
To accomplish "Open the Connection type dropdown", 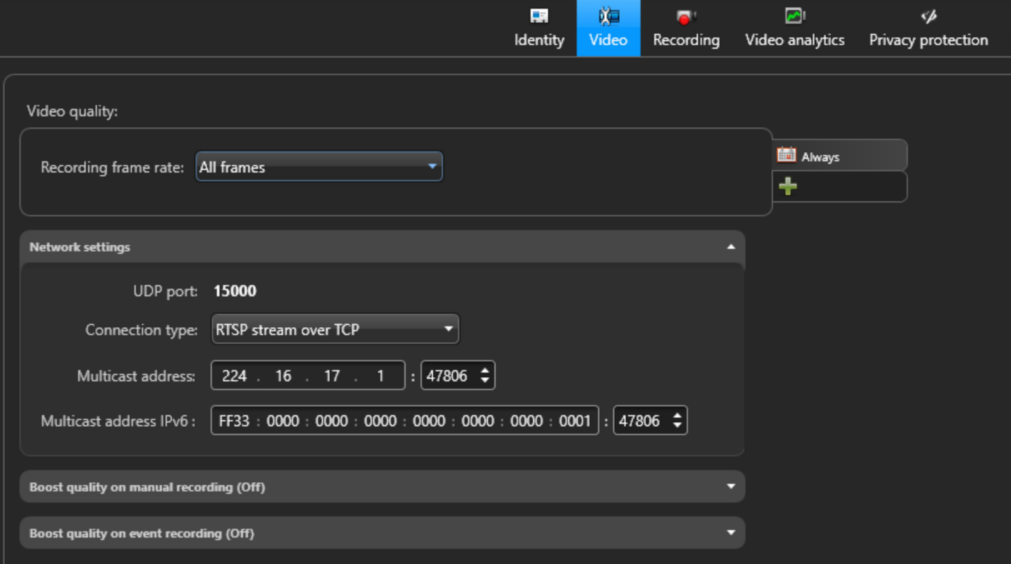I will (x=335, y=329).
